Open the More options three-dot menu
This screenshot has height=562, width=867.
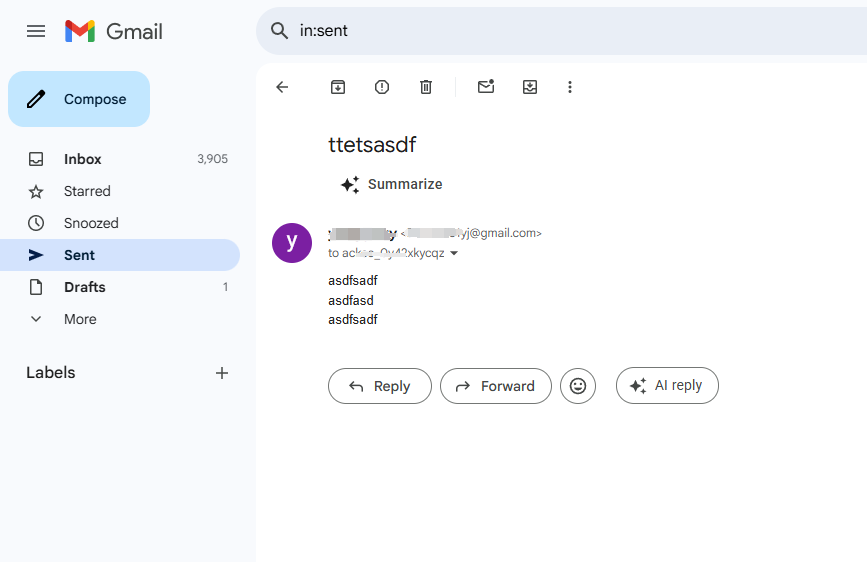click(570, 87)
